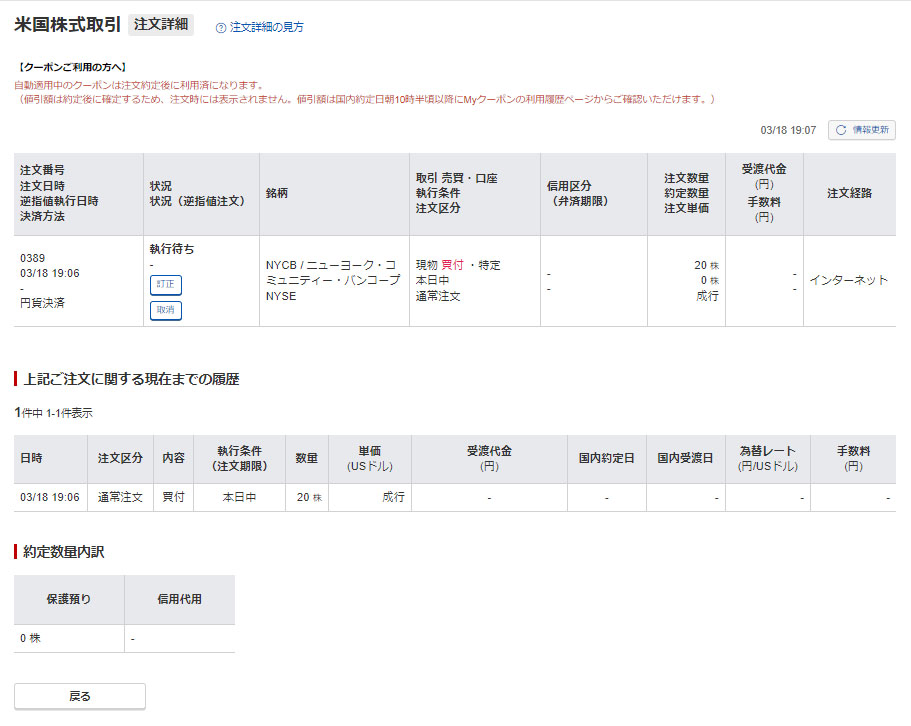Viewport: 911px width, 726px height.
Task: Click order number 0389
Action: [x=32, y=257]
